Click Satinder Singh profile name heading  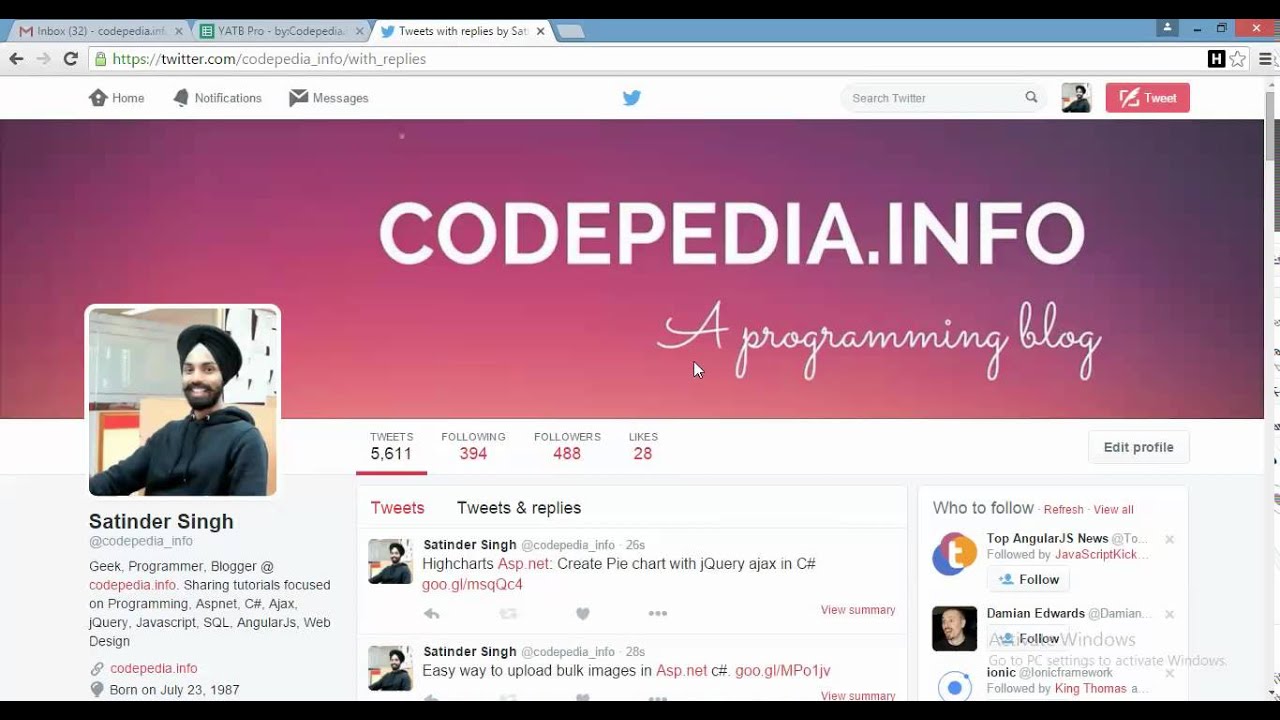pyautogui.click(x=161, y=521)
